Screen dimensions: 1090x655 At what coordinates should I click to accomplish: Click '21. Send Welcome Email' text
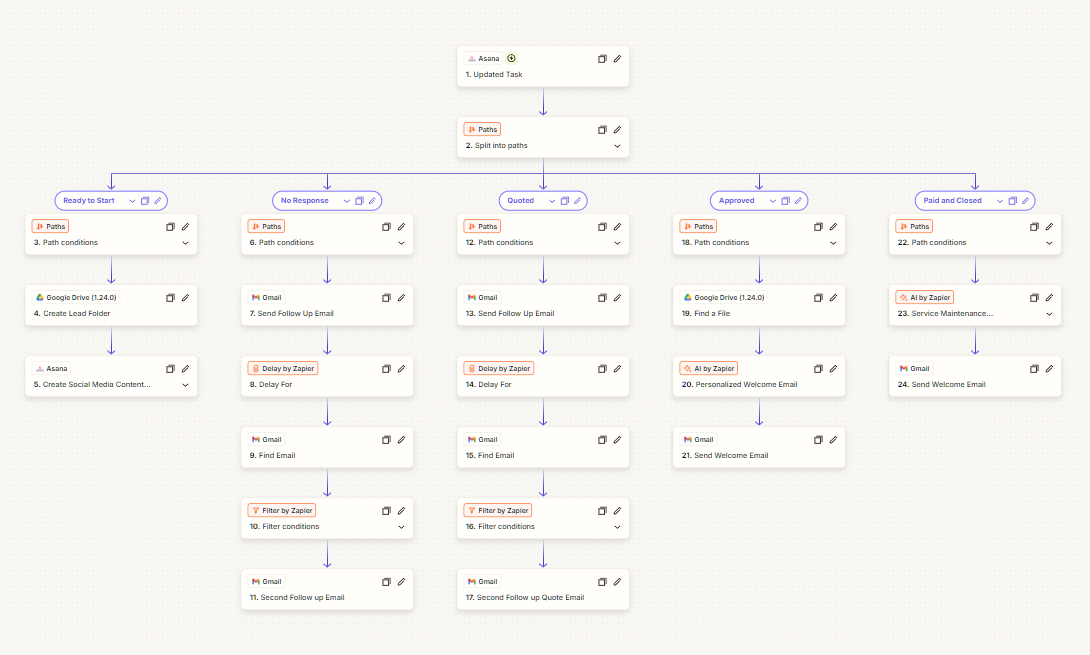point(725,455)
